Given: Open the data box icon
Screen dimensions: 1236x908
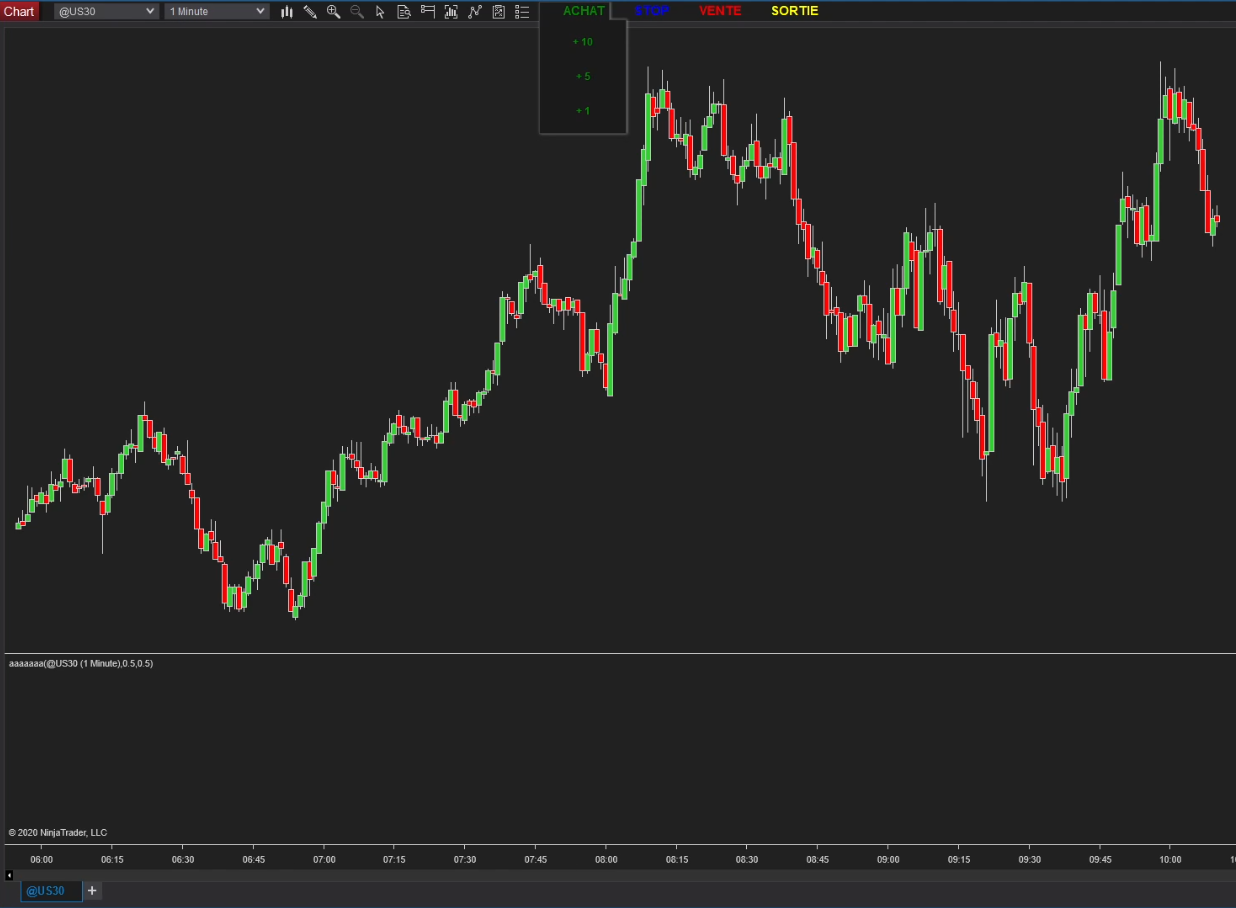Looking at the screenshot, I should pyautogui.click(x=404, y=11).
